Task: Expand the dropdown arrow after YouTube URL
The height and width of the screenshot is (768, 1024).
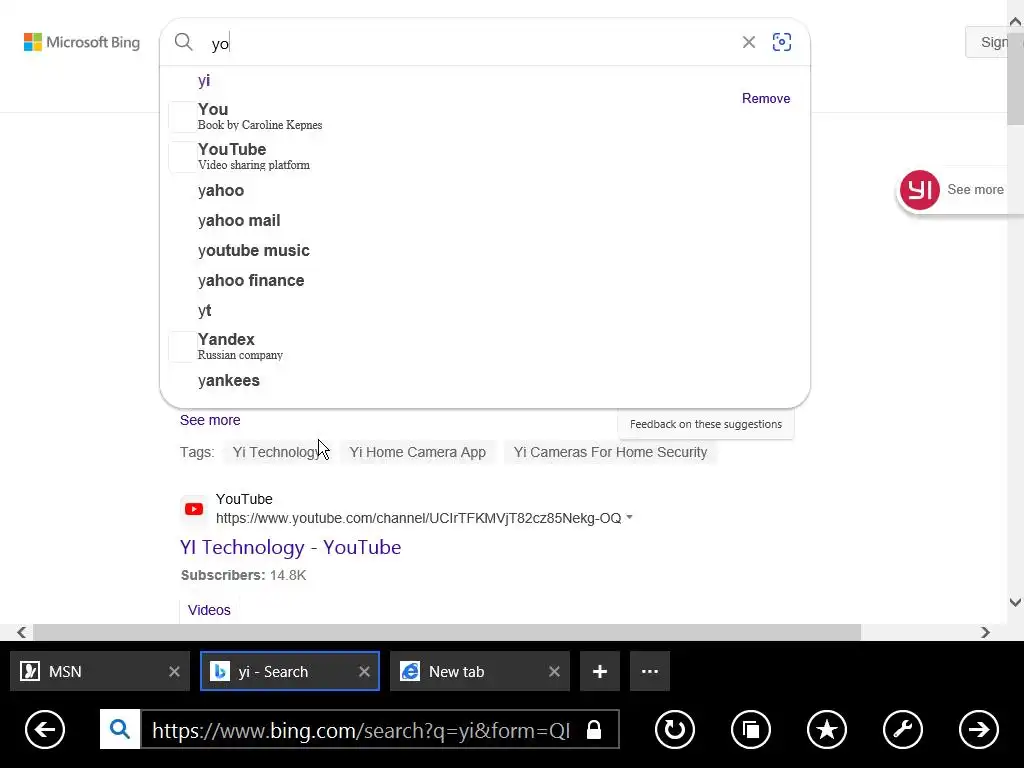Action: pyautogui.click(x=630, y=517)
